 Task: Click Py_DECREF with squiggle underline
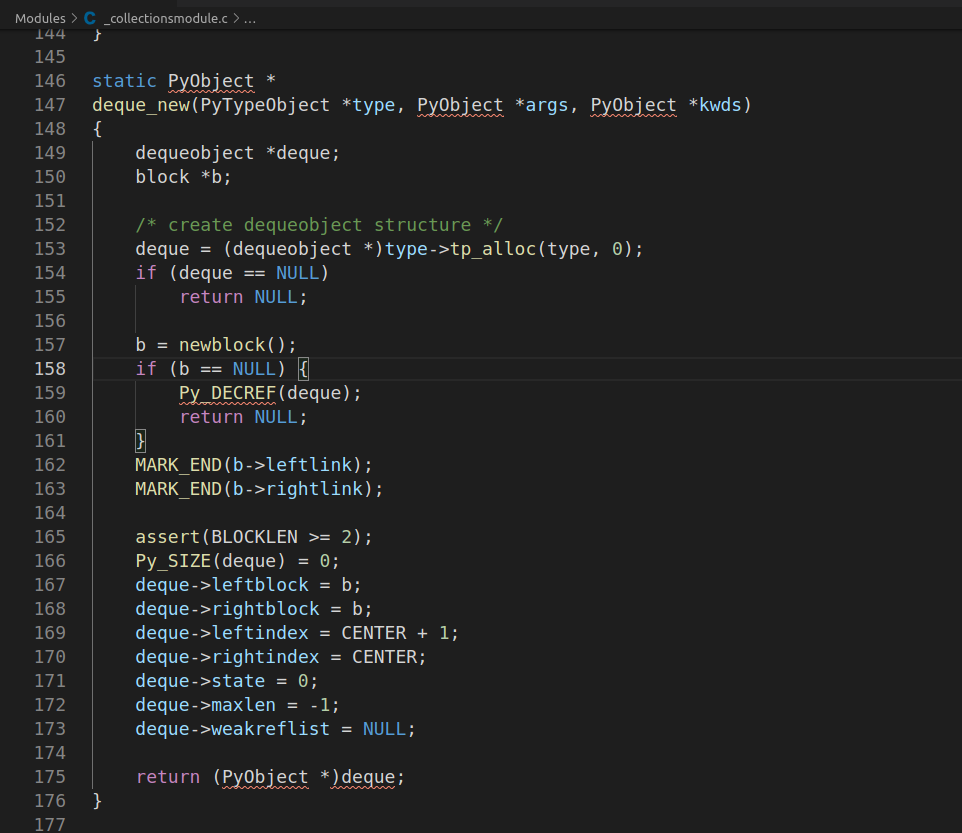click(x=227, y=393)
